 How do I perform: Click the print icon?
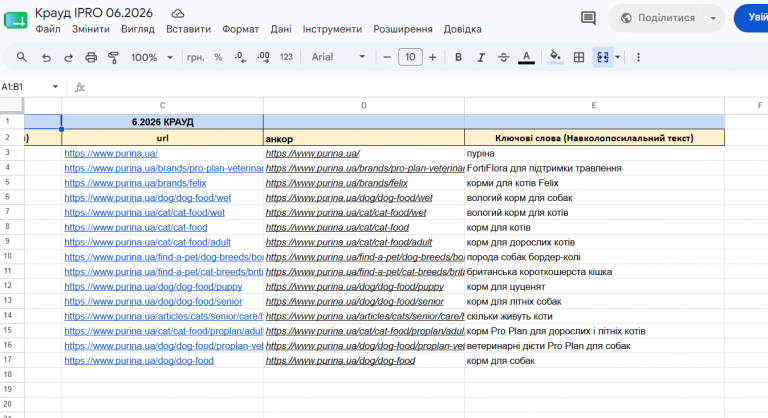click(x=91, y=57)
